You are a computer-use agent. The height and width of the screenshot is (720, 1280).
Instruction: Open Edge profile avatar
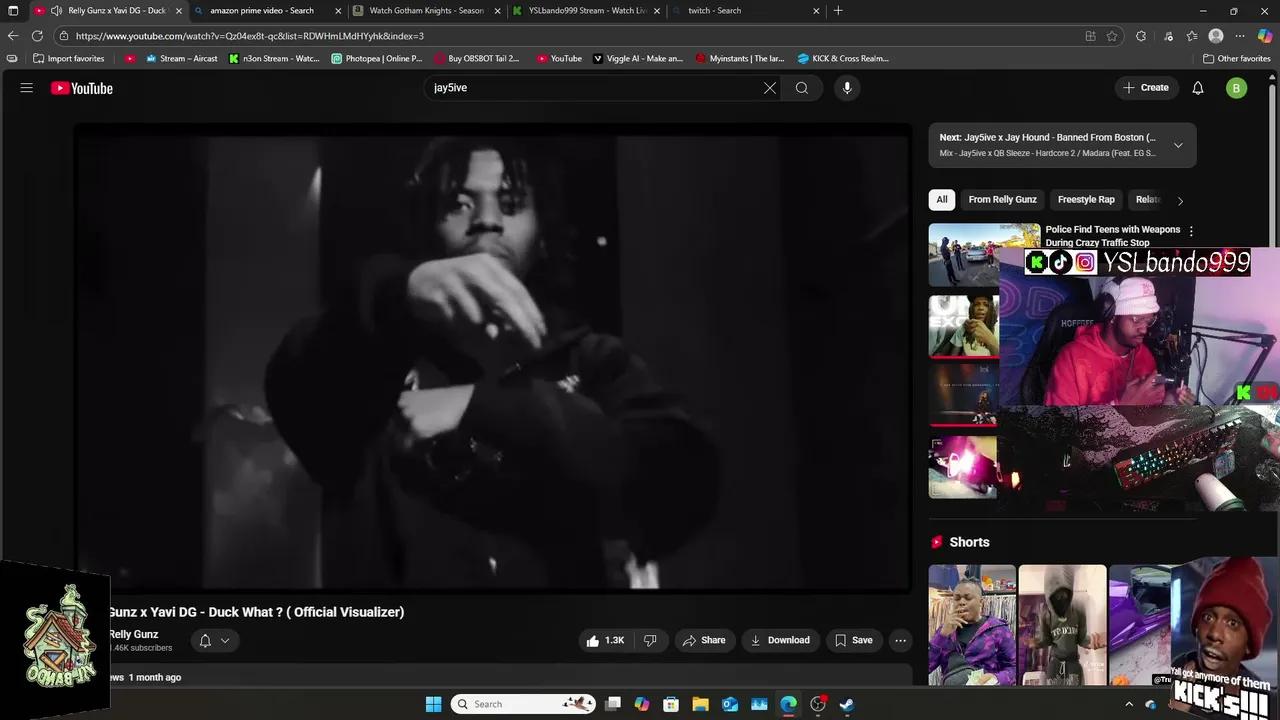tap(1216, 36)
